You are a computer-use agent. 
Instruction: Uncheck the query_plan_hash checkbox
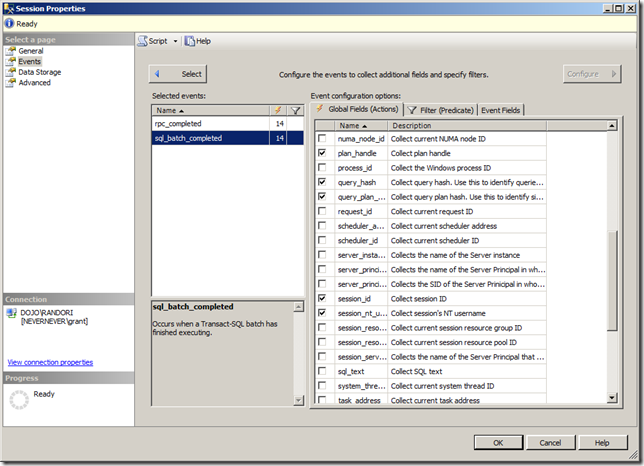(322, 197)
